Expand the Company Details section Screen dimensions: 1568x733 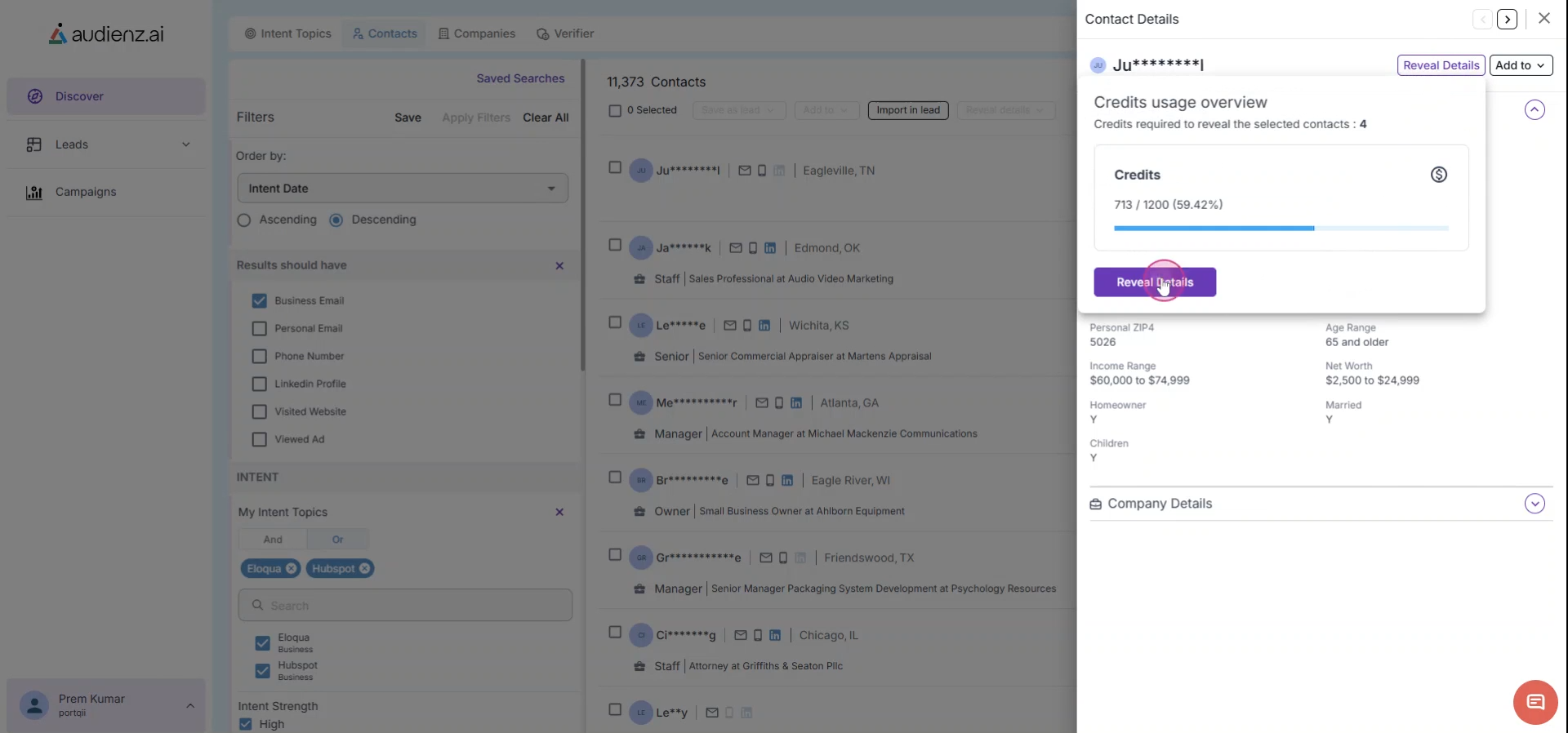click(x=1535, y=504)
